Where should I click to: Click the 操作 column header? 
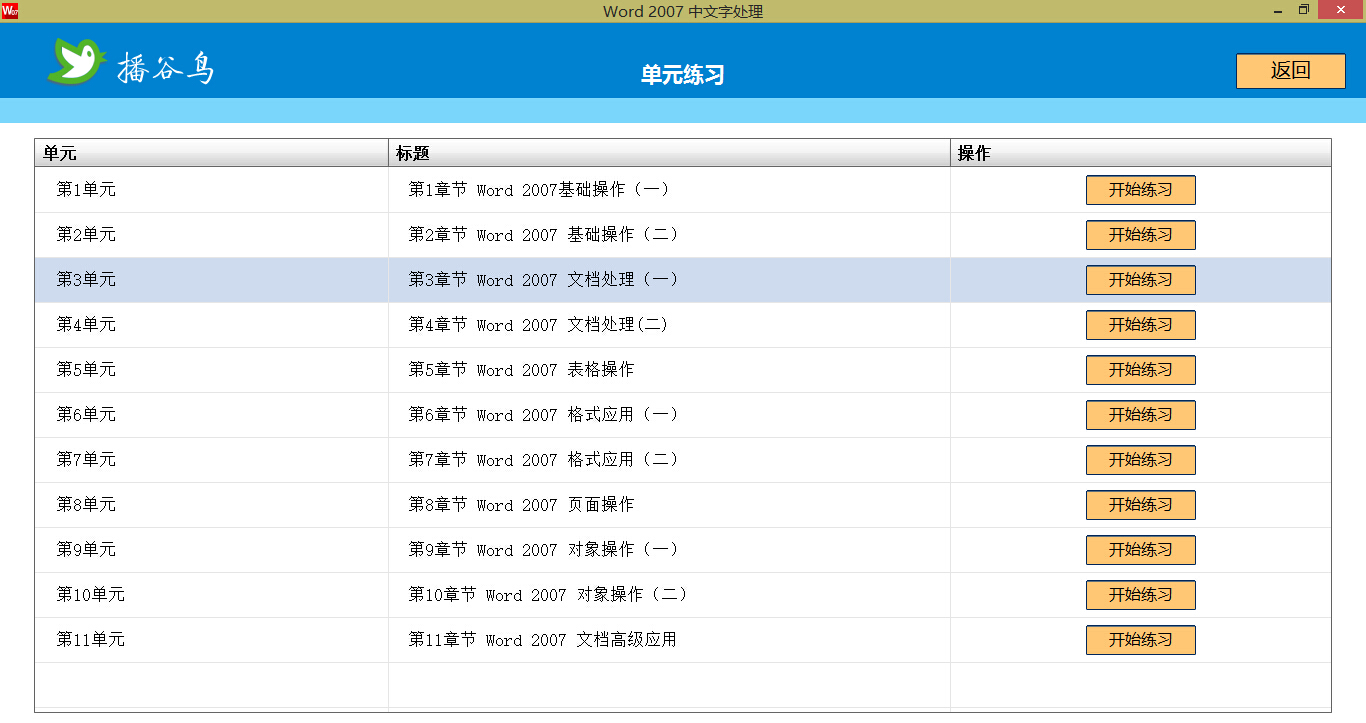coord(1141,153)
